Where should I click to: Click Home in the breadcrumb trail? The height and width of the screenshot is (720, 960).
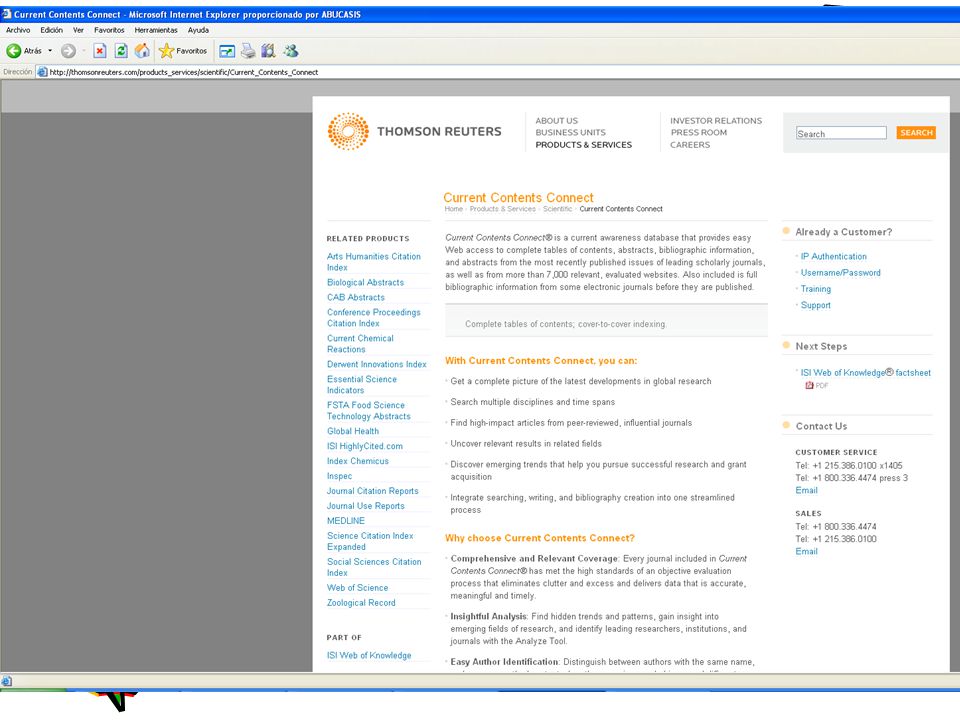point(454,209)
